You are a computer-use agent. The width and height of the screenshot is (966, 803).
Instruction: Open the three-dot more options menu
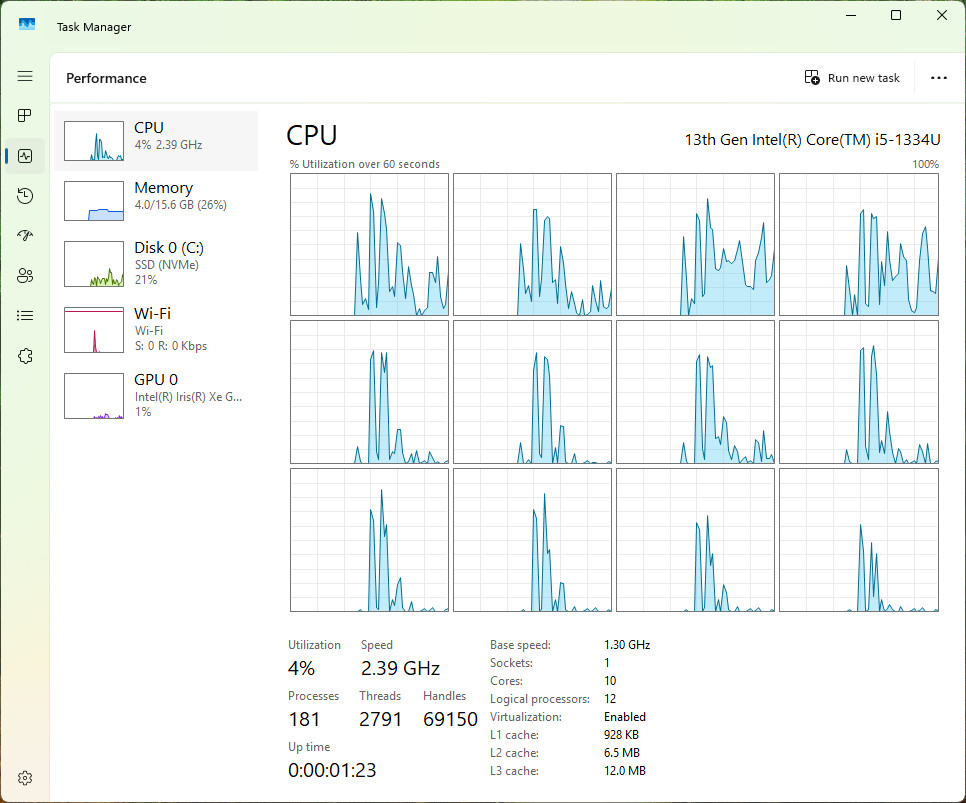[x=938, y=78]
